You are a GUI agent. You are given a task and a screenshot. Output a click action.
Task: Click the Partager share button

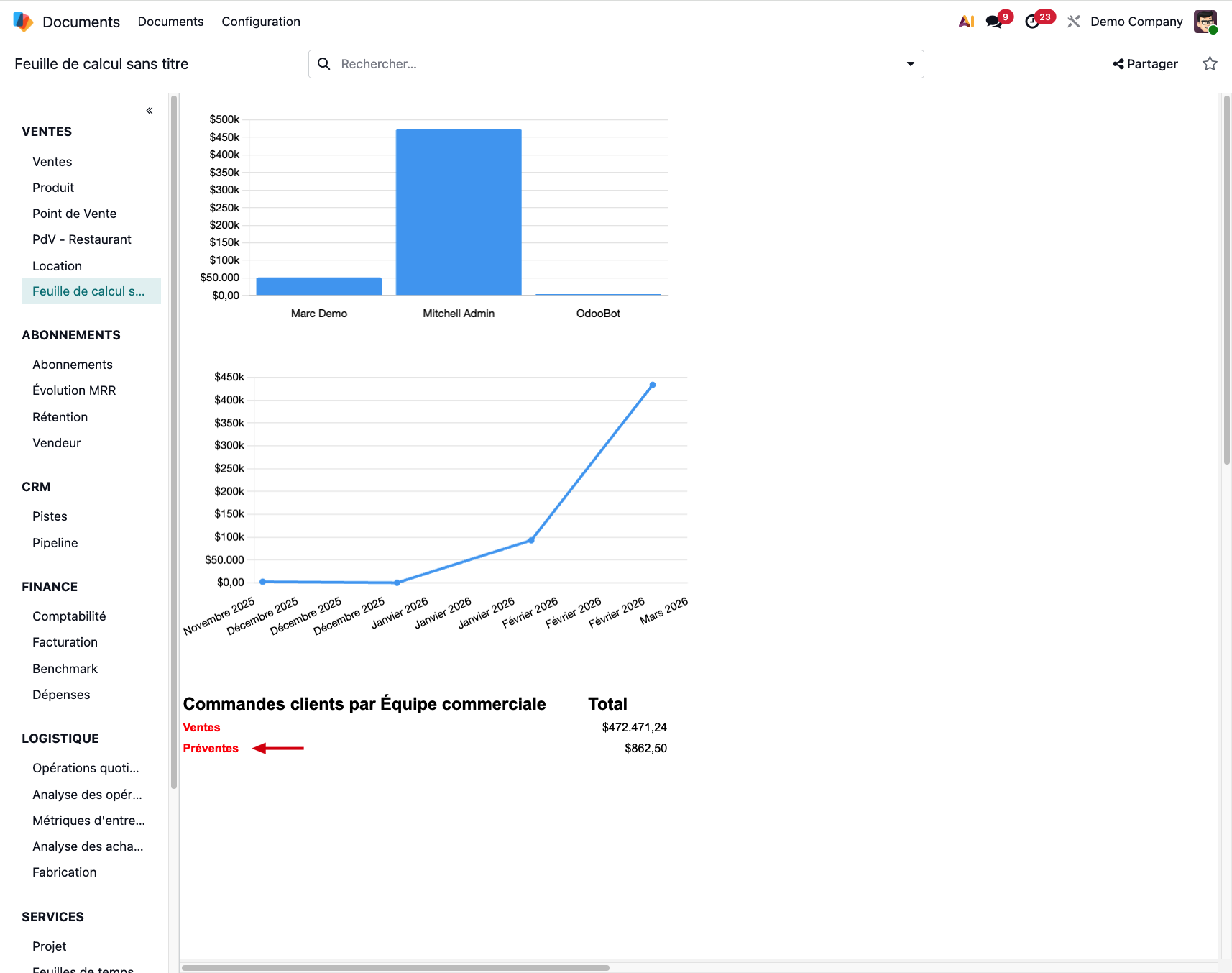tap(1145, 64)
